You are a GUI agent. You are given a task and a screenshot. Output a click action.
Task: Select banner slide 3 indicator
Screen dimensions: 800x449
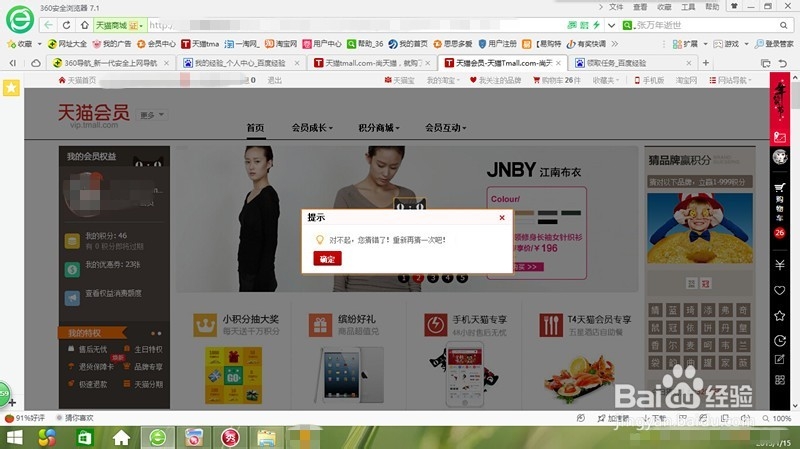(433, 278)
